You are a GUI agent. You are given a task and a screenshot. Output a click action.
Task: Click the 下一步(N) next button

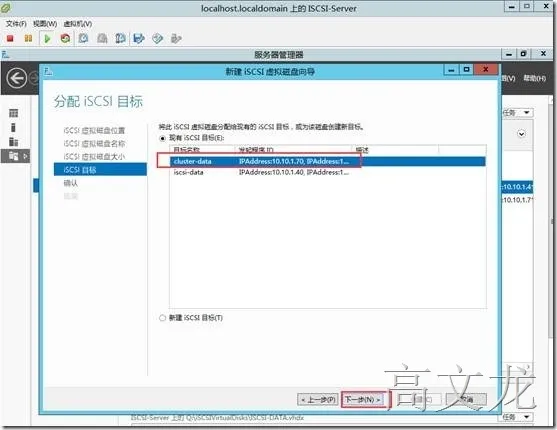[x=363, y=399]
